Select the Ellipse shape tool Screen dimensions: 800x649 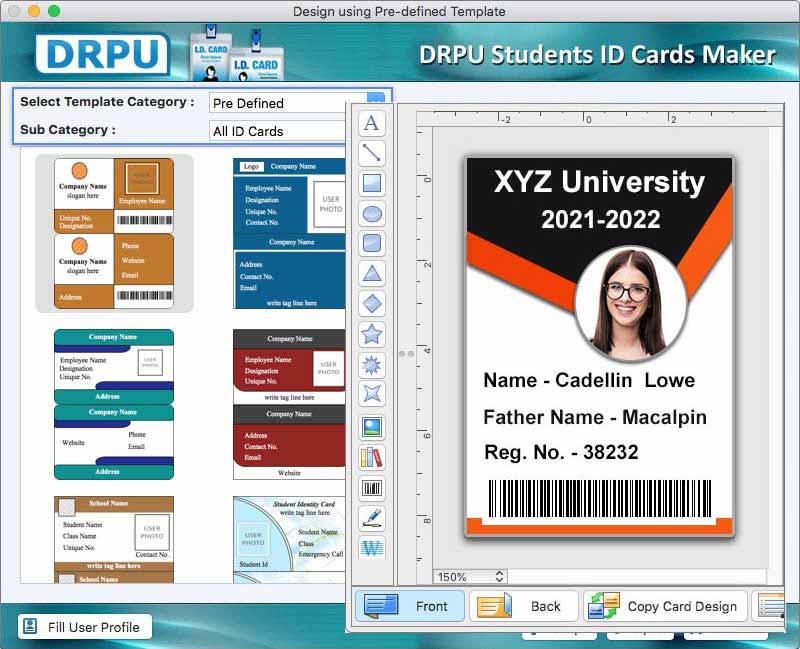[x=371, y=214]
